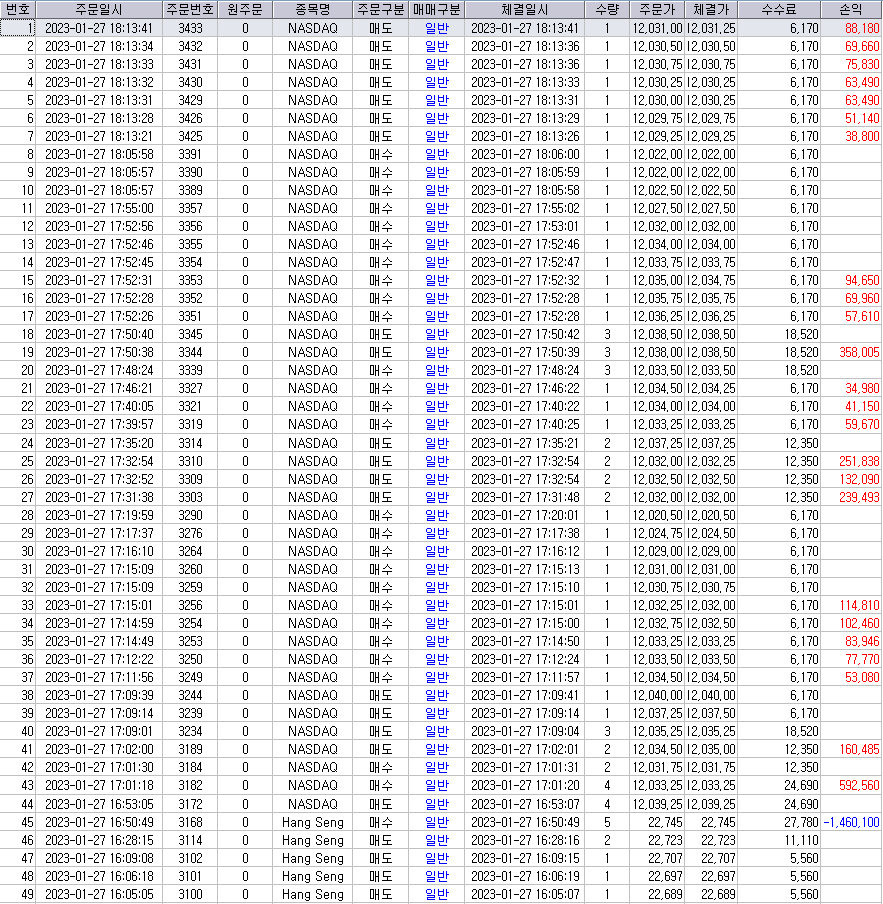Click profit value 53,080
This screenshot has height=904, width=883.
tap(862, 677)
